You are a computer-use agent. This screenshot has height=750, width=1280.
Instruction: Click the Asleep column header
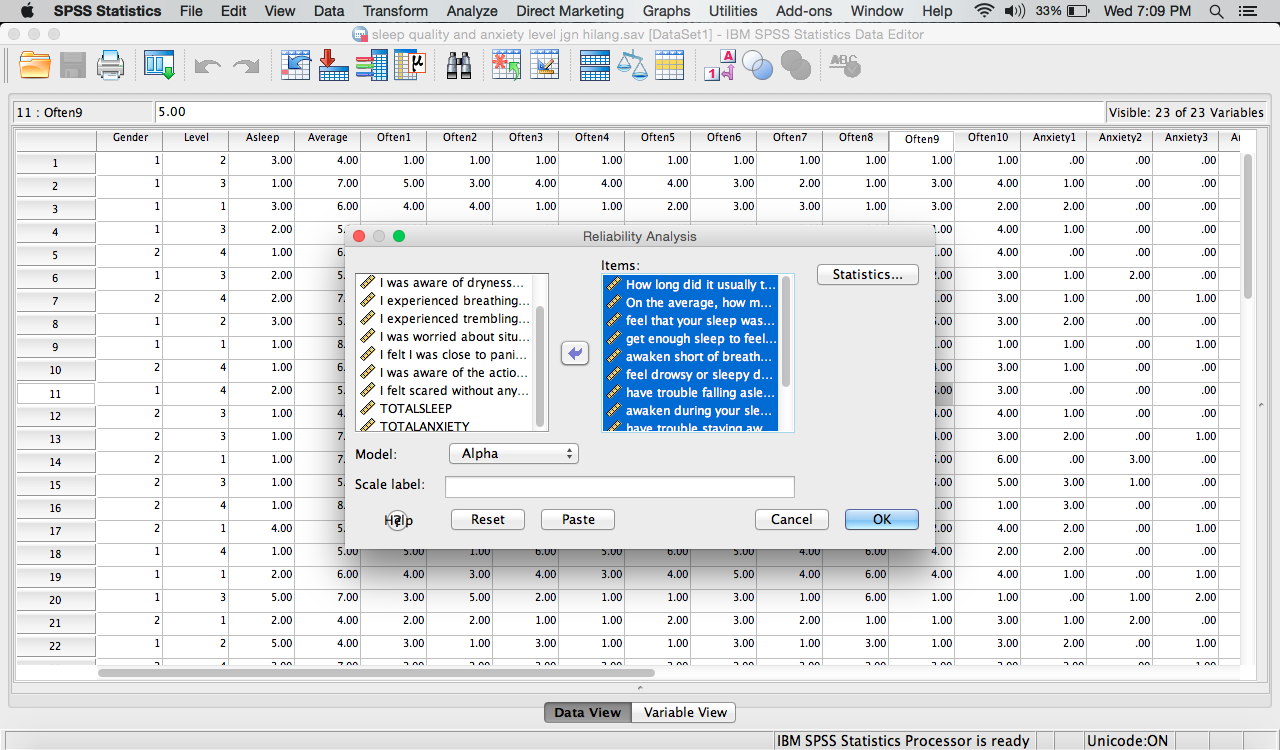(262, 138)
